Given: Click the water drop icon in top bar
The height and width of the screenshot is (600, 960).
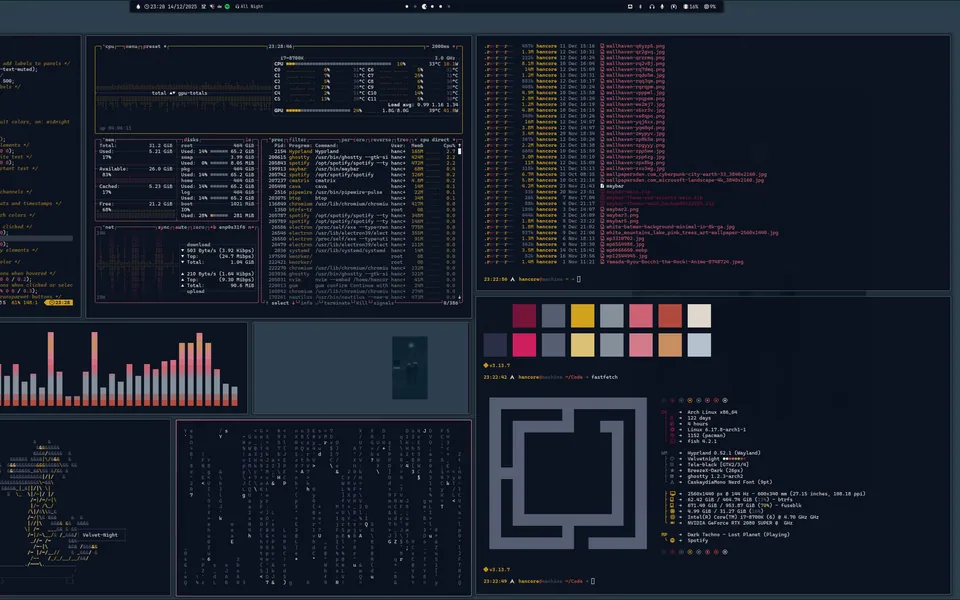Looking at the screenshot, I should 138,7.
